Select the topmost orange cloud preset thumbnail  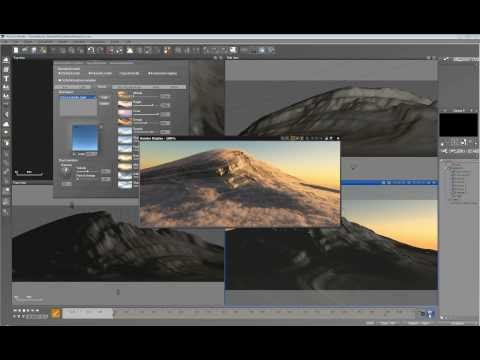(x=125, y=95)
